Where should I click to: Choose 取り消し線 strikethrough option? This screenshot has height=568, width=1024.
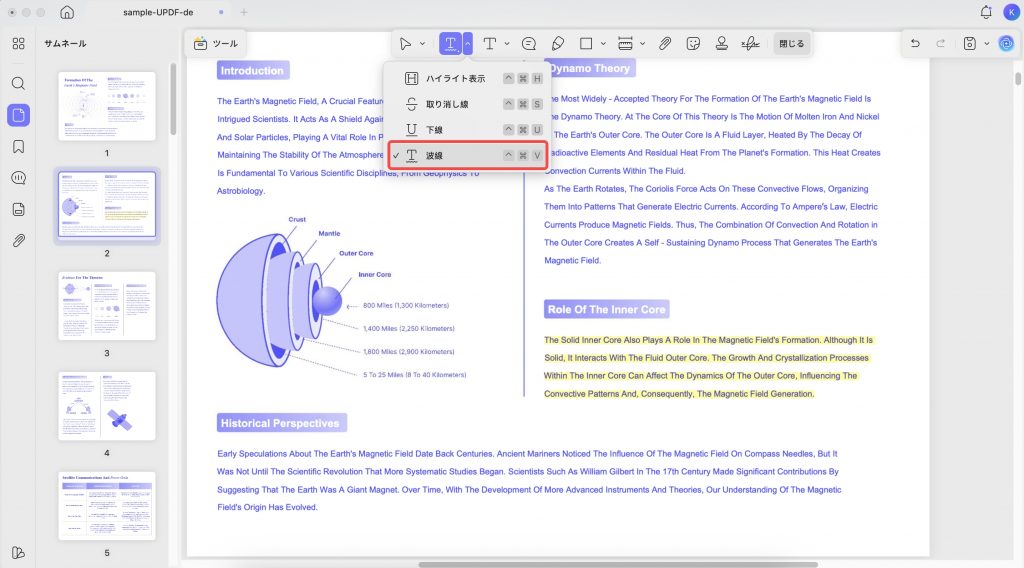[x=468, y=104]
